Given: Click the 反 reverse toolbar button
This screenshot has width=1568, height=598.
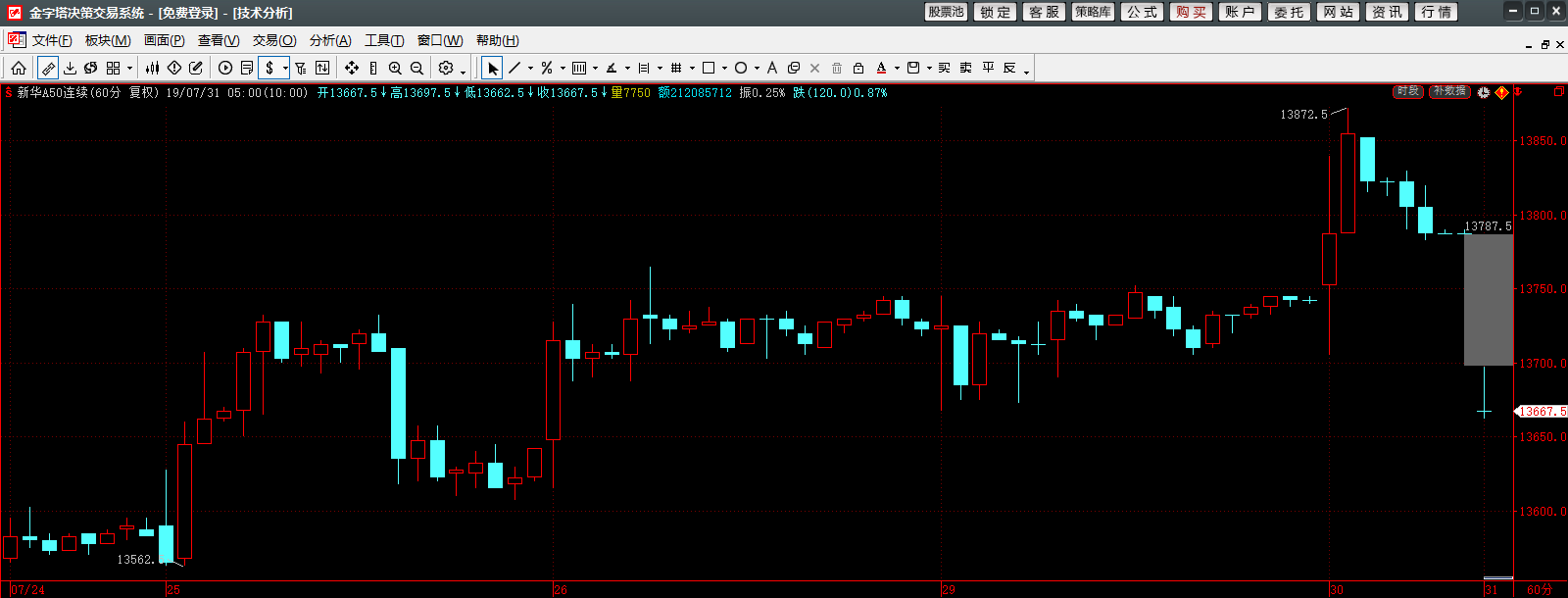Looking at the screenshot, I should [x=1009, y=68].
